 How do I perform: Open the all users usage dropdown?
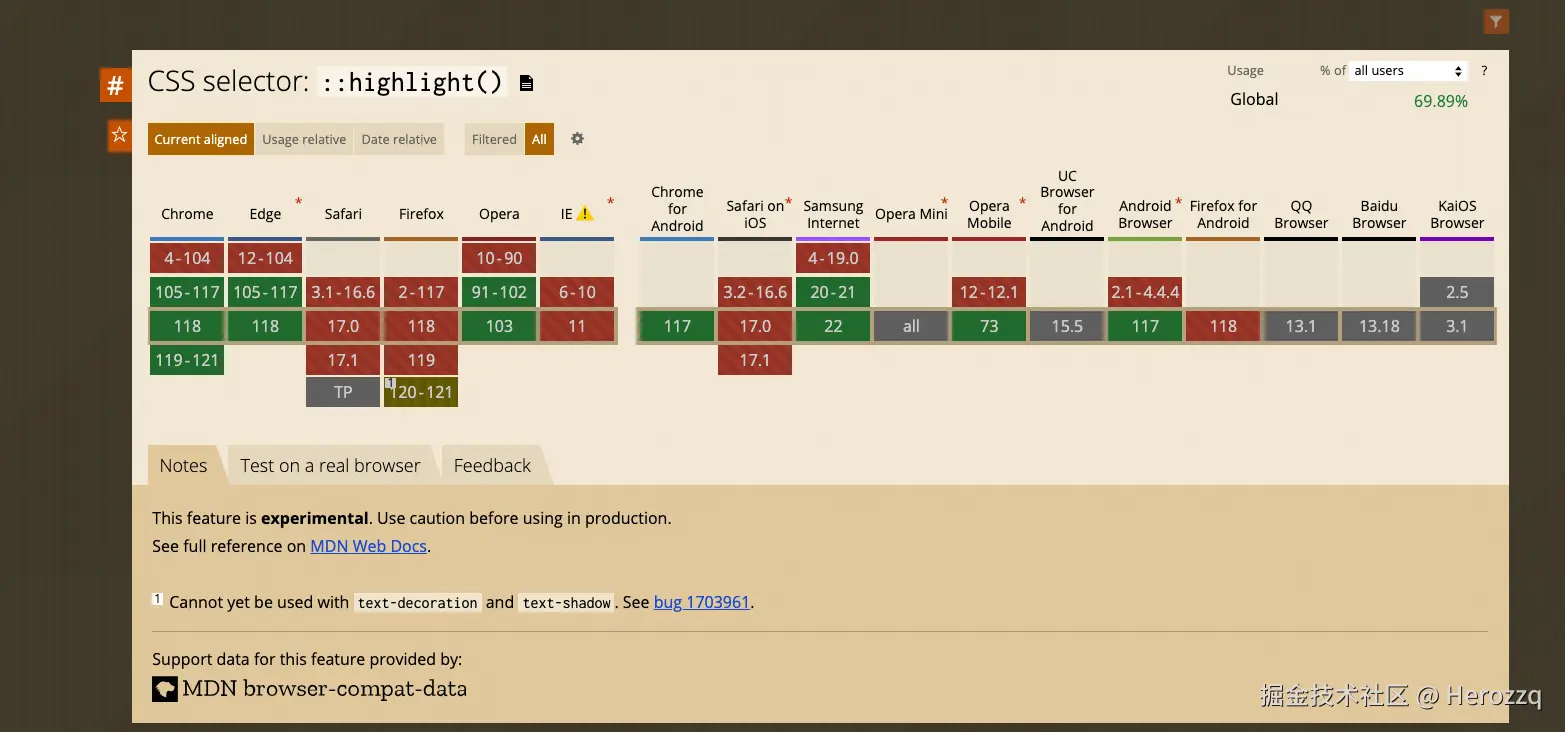pos(1409,71)
